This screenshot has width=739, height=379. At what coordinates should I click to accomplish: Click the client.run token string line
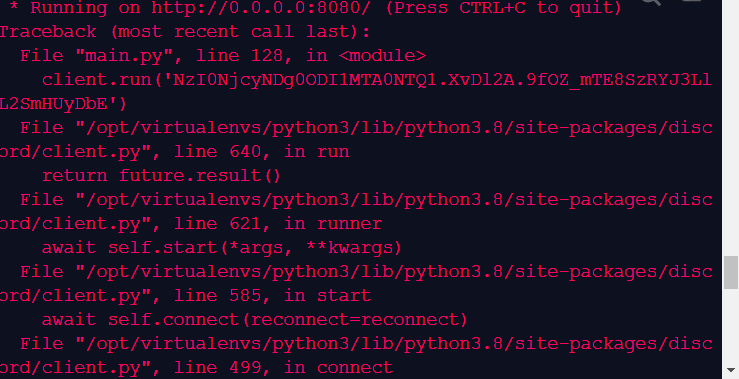click(377, 80)
